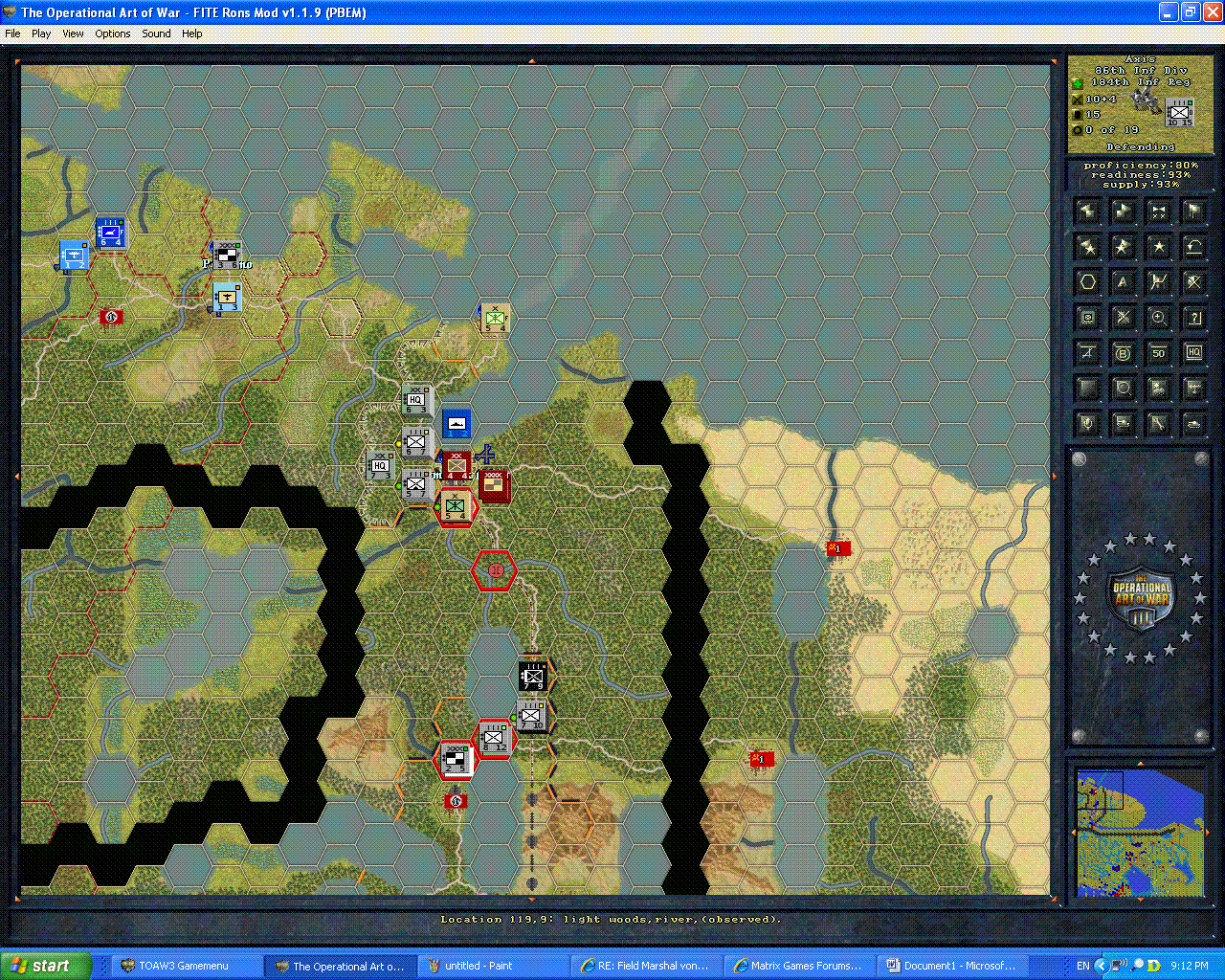Image resolution: width=1225 pixels, height=980 pixels.
Task: Click the microphone button
Action: tap(1088, 423)
